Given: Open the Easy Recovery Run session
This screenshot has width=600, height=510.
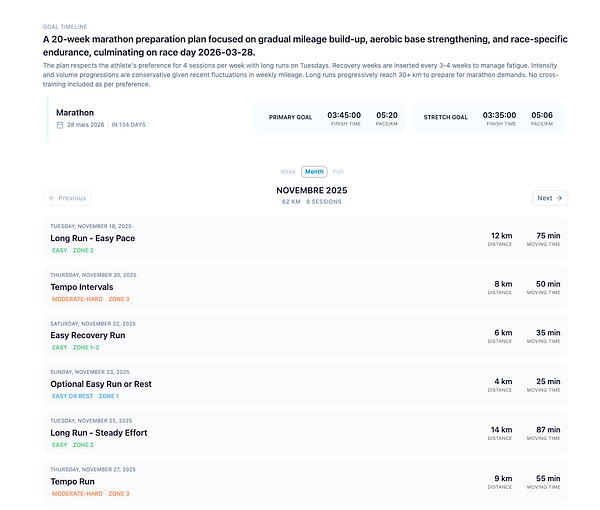Looking at the screenshot, I should click(305, 336).
